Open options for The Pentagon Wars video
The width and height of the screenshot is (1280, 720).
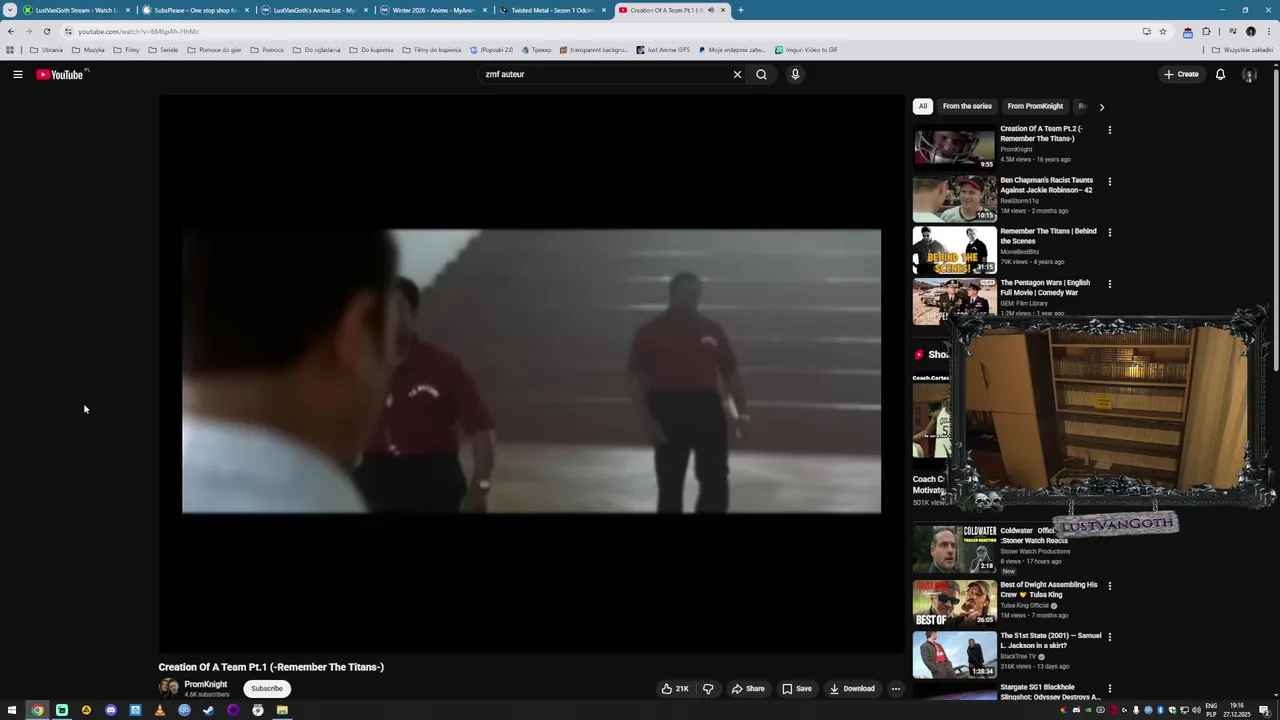click(x=1109, y=284)
